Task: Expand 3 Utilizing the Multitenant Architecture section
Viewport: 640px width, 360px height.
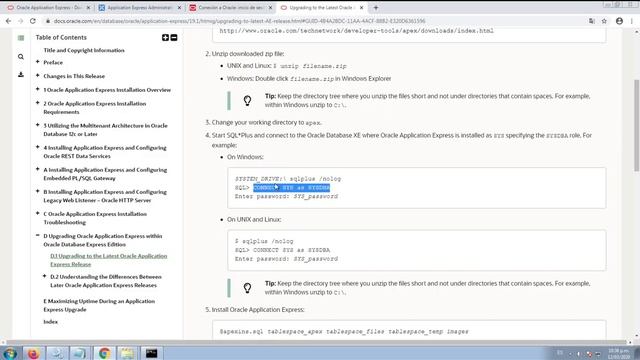Action: pos(38,125)
